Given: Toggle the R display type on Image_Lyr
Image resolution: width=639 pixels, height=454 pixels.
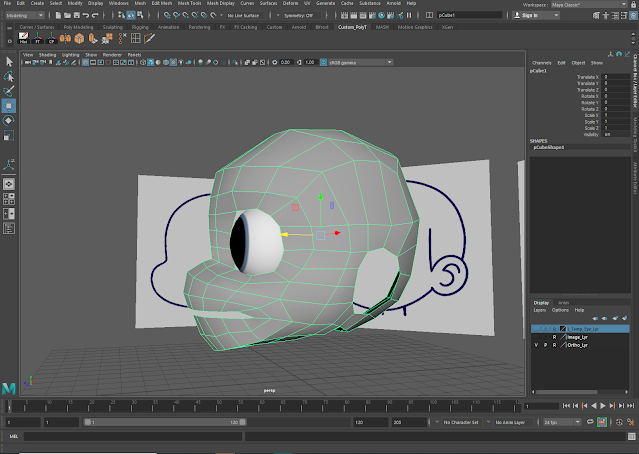Looking at the screenshot, I should coord(556,337).
